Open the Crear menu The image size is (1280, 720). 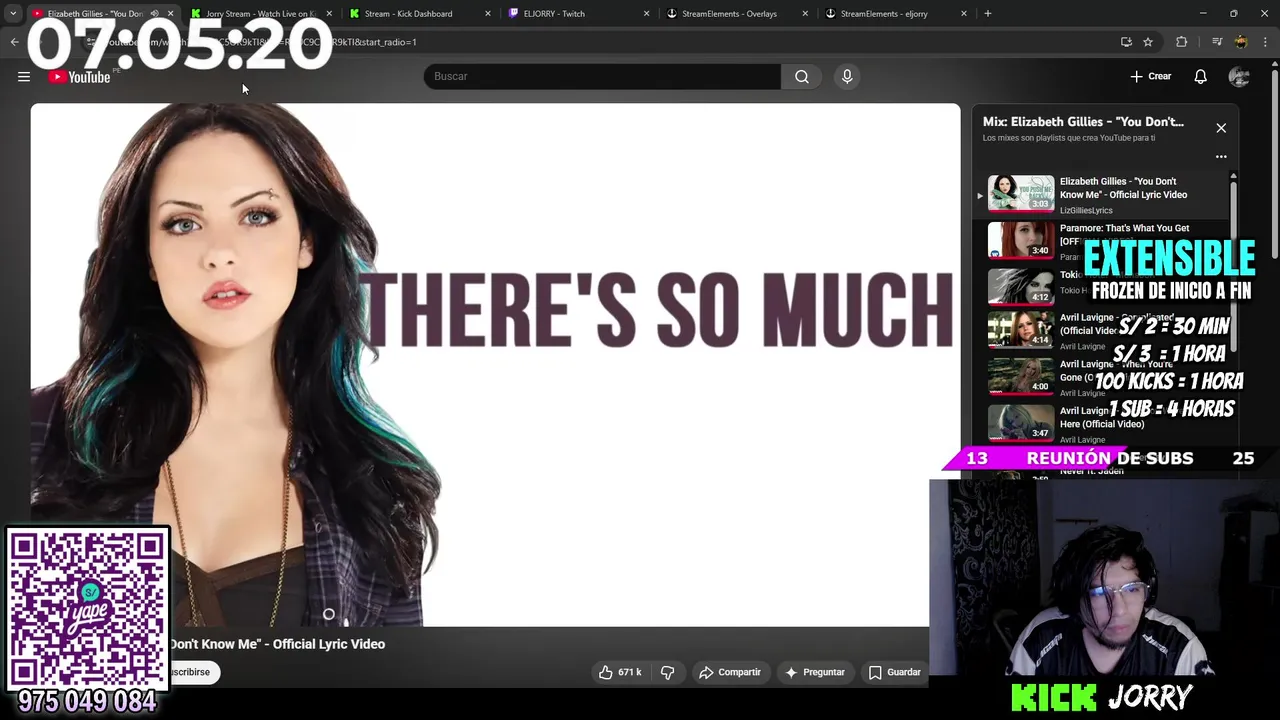pos(1151,76)
